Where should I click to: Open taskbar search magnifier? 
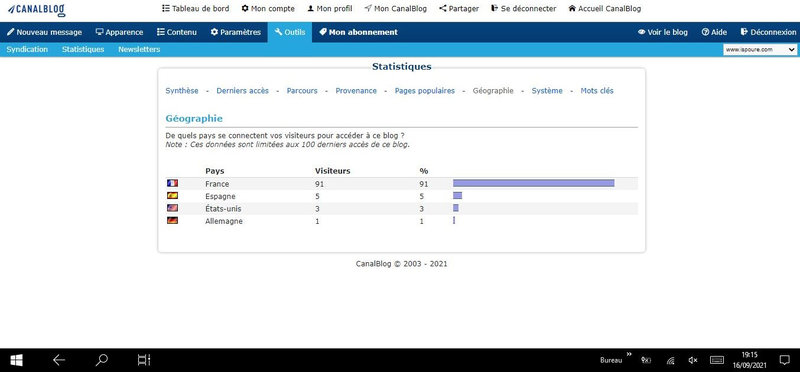102,360
